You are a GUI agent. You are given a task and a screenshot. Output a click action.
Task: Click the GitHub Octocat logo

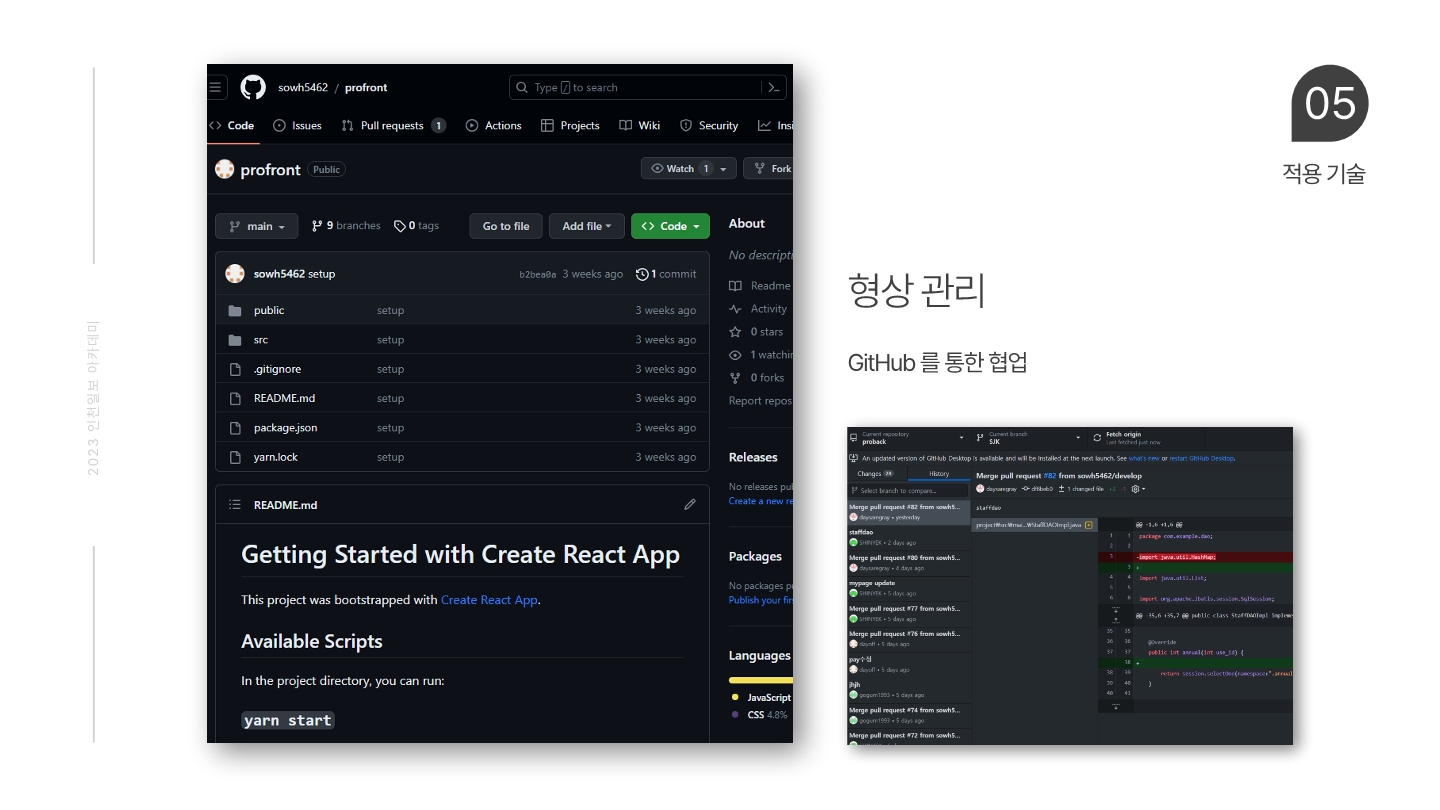click(x=253, y=87)
